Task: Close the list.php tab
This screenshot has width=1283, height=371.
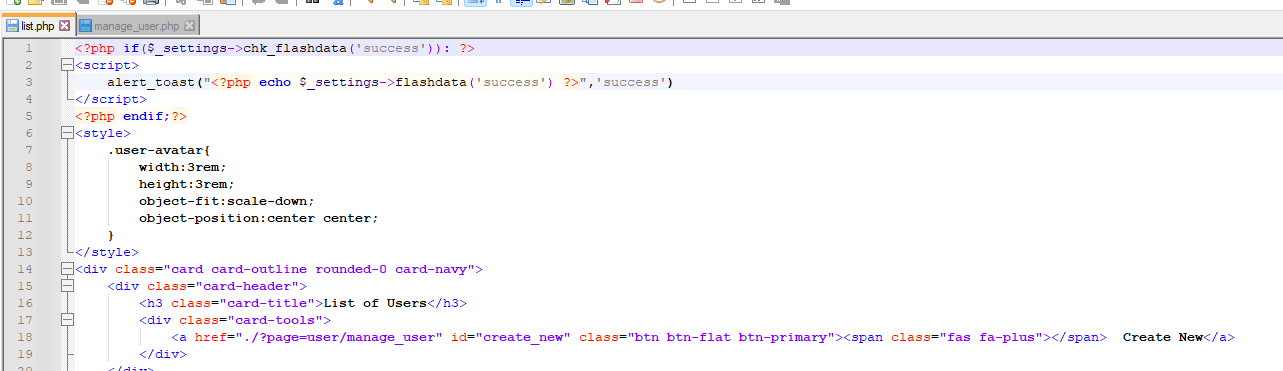Action: pyautogui.click(x=65, y=26)
